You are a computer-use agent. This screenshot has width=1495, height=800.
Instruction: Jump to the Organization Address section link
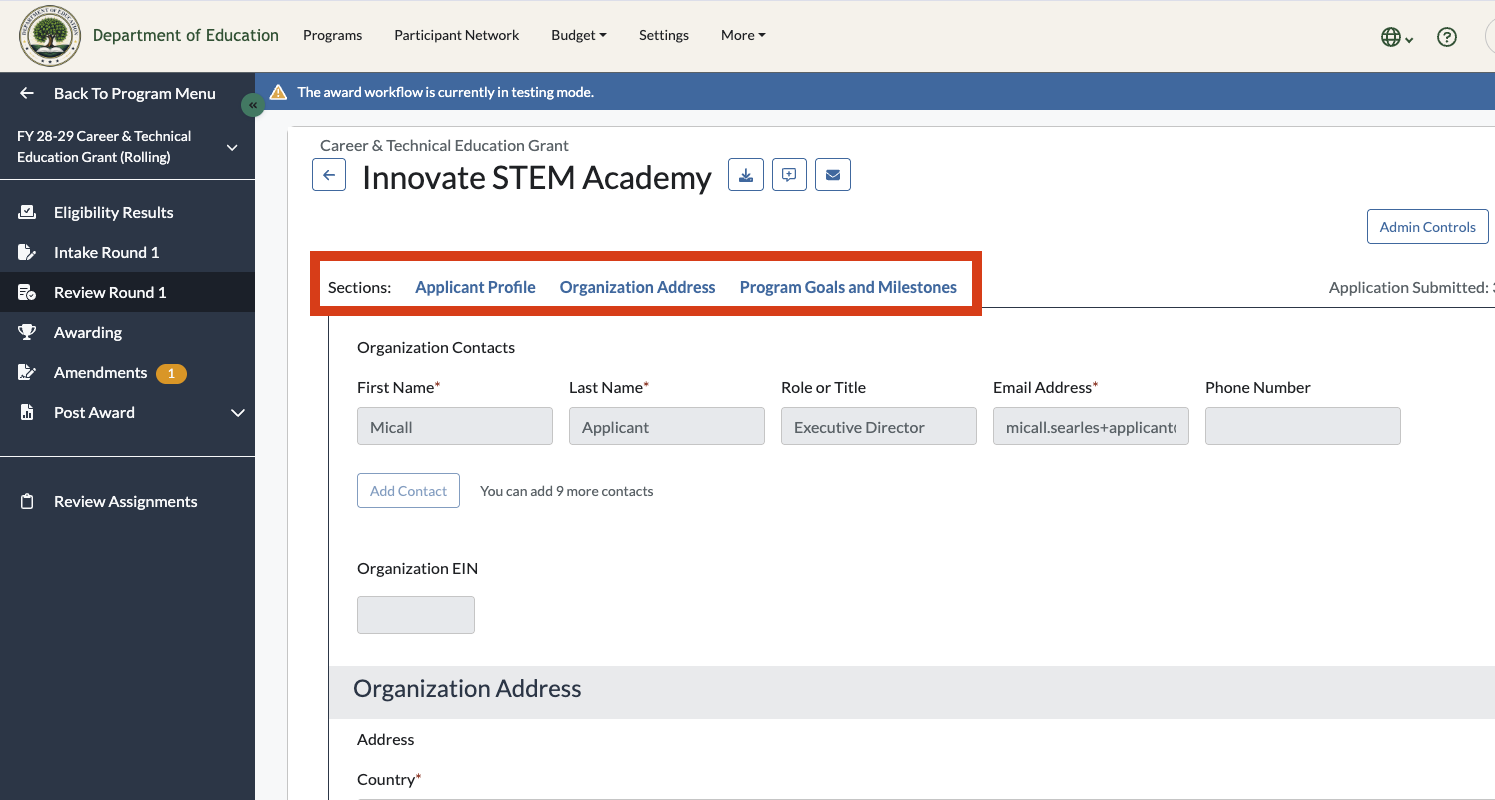[637, 287]
